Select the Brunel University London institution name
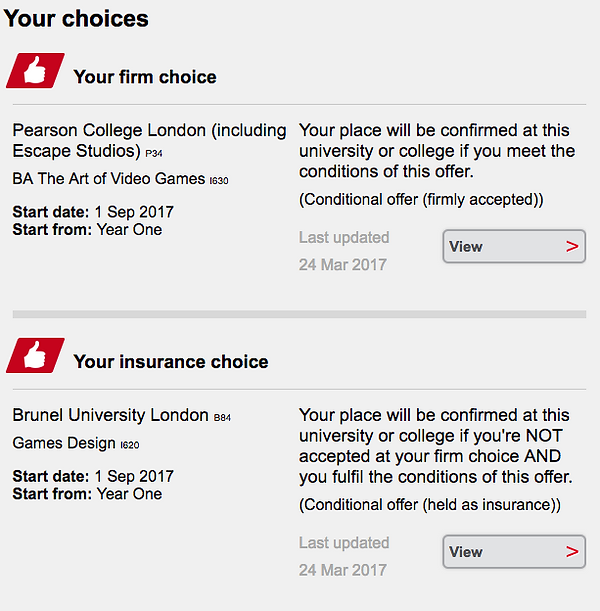 (110, 415)
